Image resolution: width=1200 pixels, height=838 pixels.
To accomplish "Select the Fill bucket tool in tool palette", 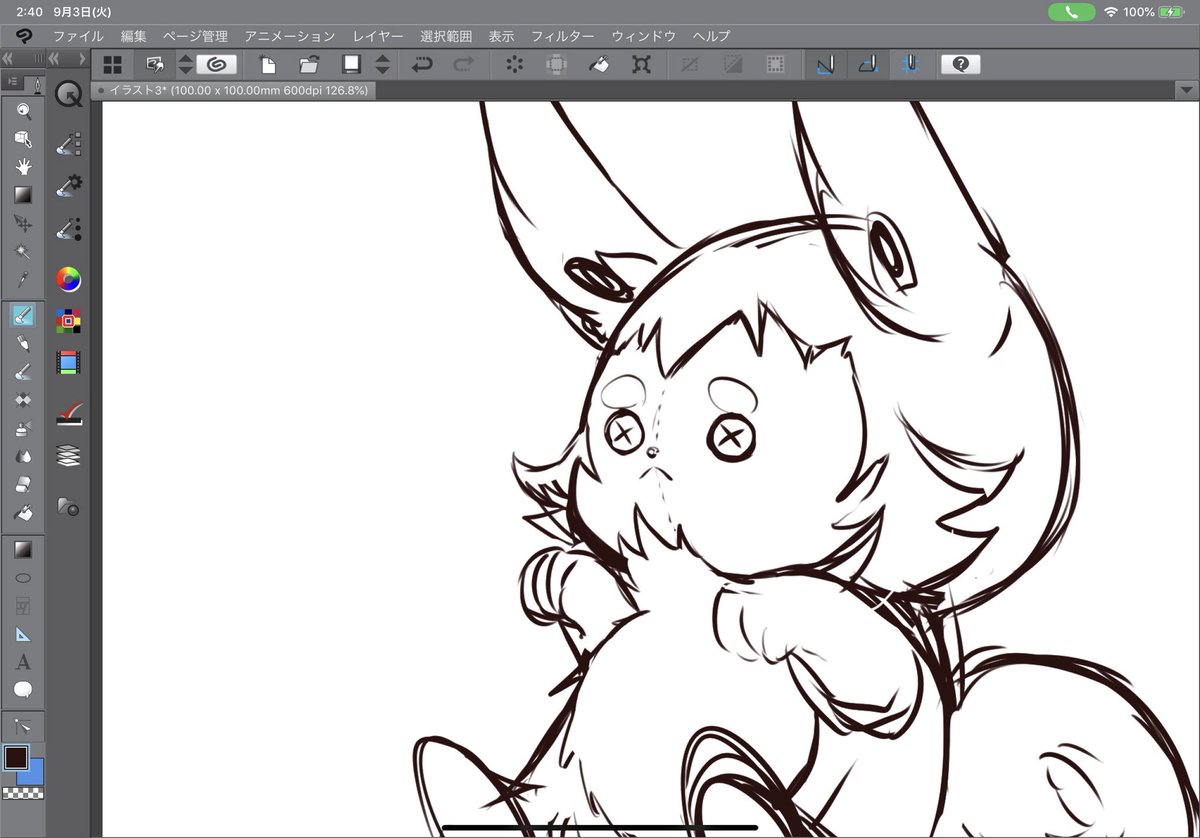I will click(x=22, y=513).
